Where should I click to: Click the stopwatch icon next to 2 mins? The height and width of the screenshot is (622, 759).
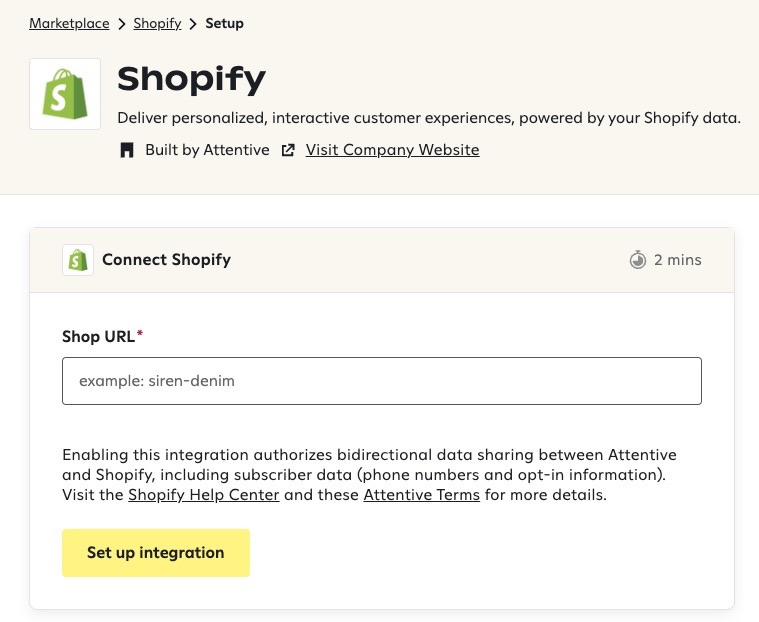click(638, 260)
